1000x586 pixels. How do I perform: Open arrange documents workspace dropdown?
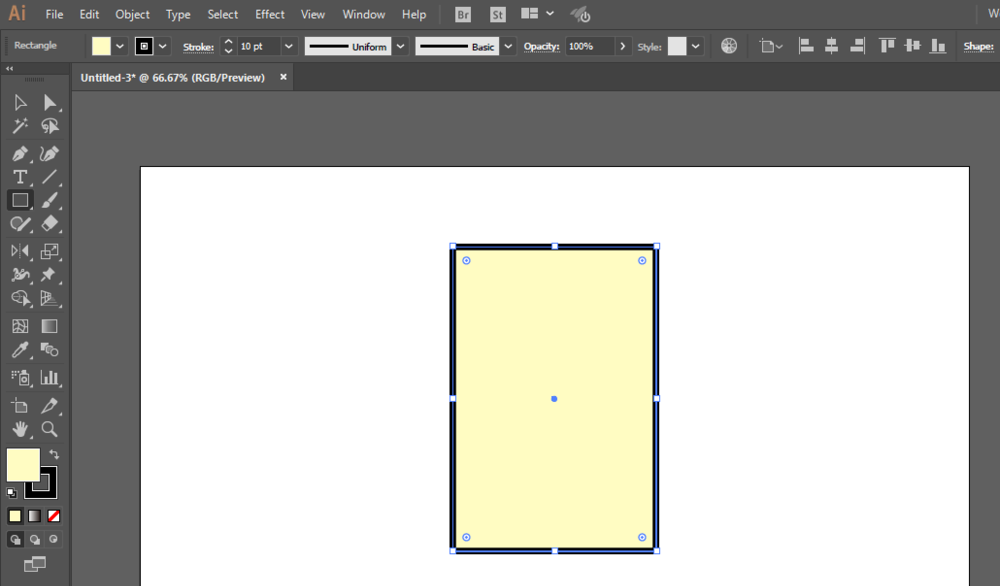coord(537,13)
